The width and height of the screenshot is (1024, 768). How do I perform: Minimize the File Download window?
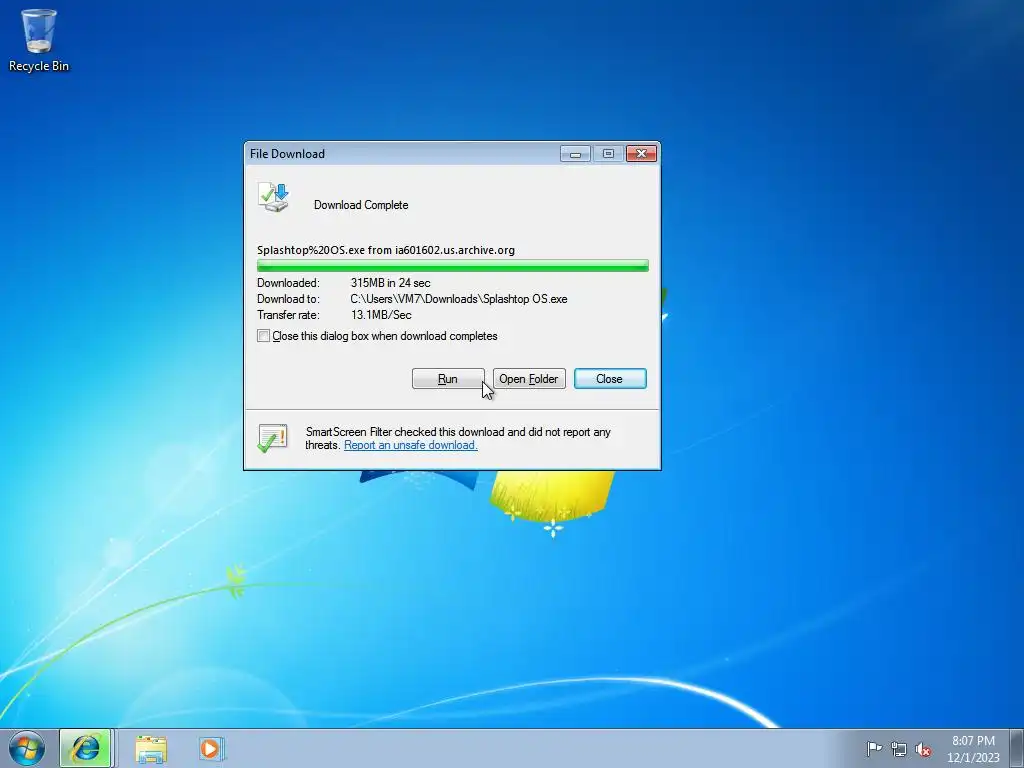tap(575, 154)
